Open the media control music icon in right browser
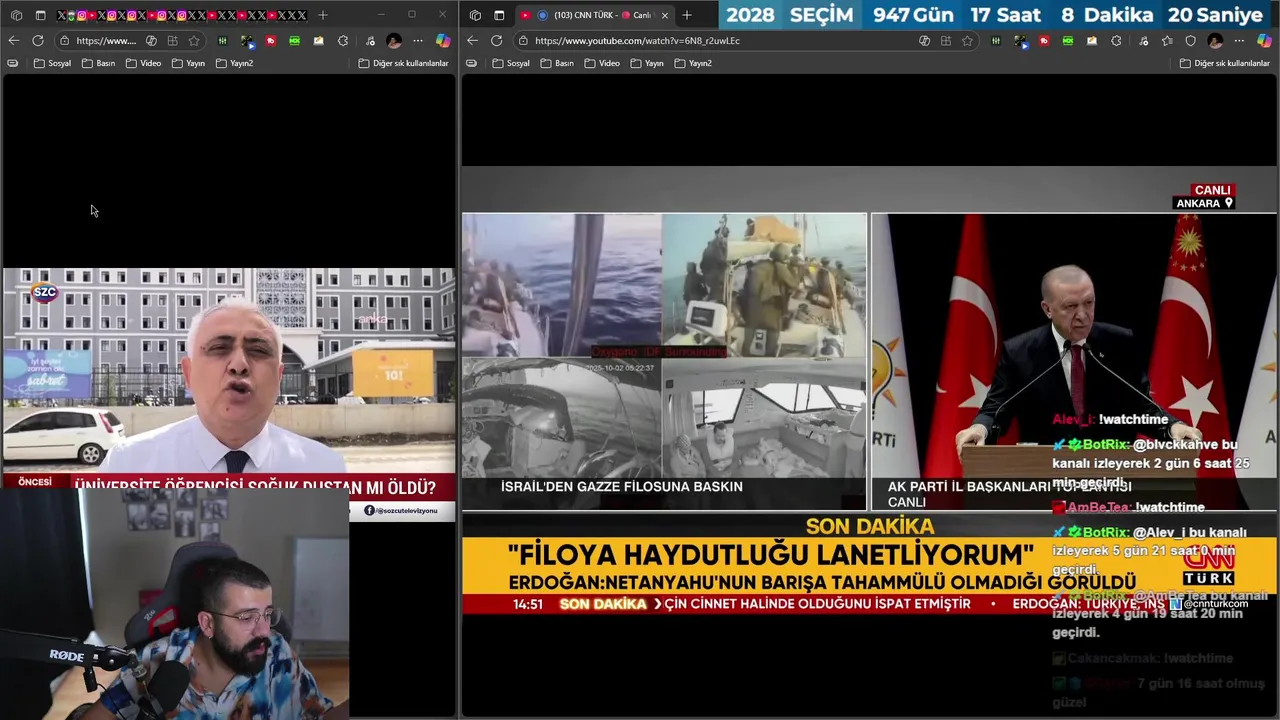The height and width of the screenshot is (720, 1280). (1143, 41)
